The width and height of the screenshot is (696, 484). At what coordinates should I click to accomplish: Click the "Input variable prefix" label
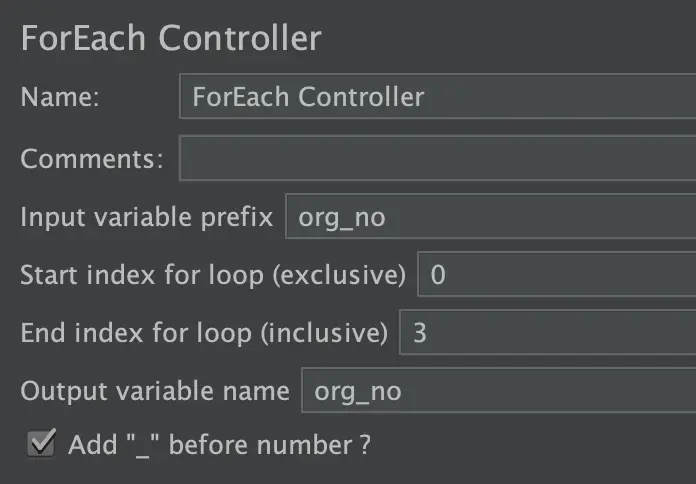(146, 217)
